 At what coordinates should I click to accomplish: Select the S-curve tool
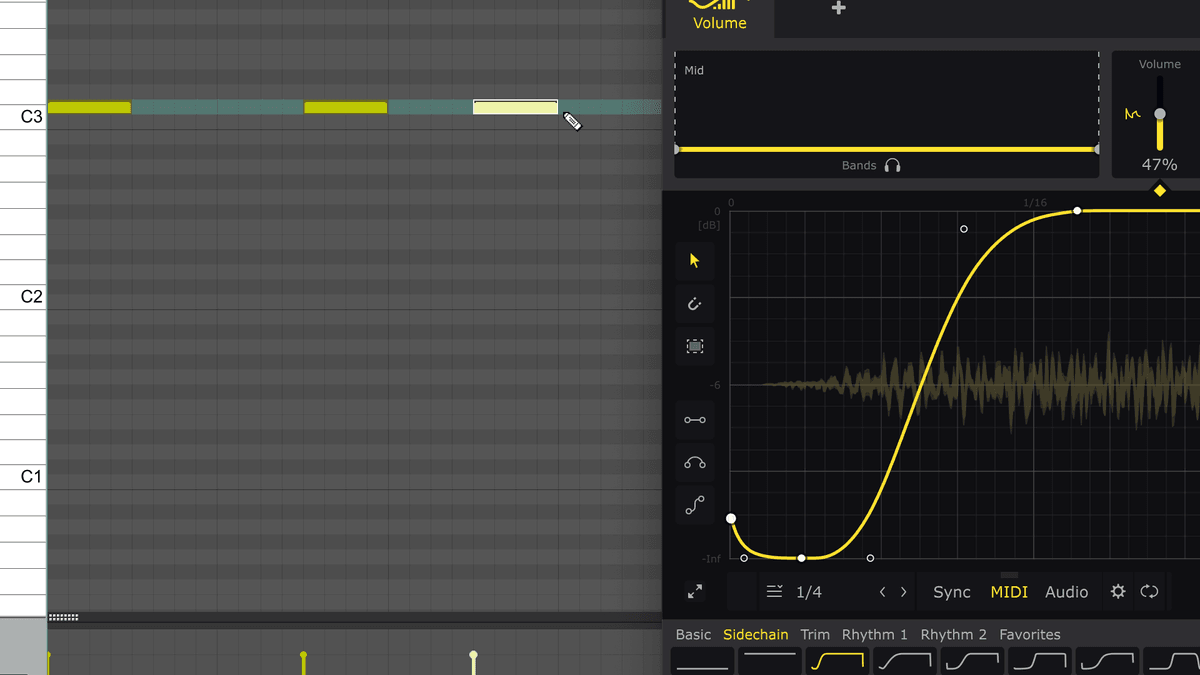(x=695, y=506)
